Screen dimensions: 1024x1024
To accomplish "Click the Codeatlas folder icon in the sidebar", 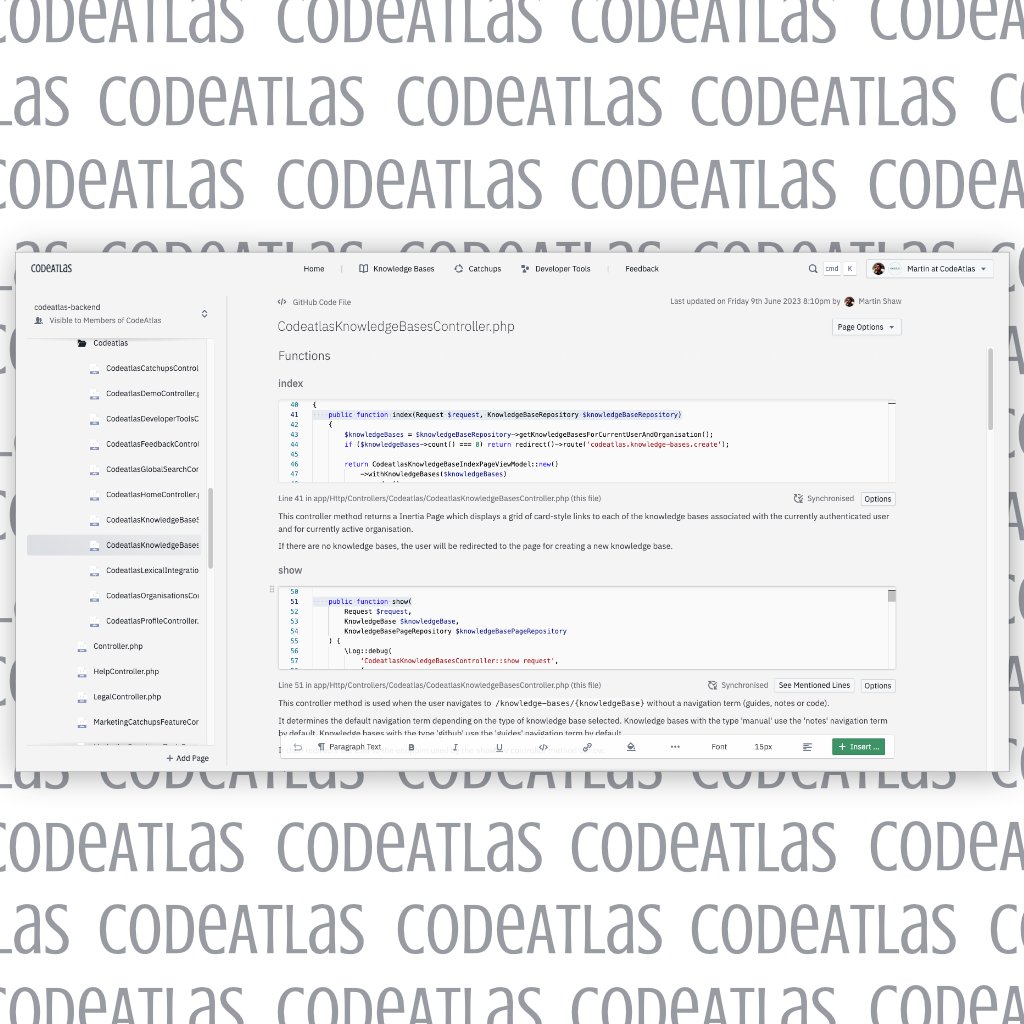I will (82, 343).
